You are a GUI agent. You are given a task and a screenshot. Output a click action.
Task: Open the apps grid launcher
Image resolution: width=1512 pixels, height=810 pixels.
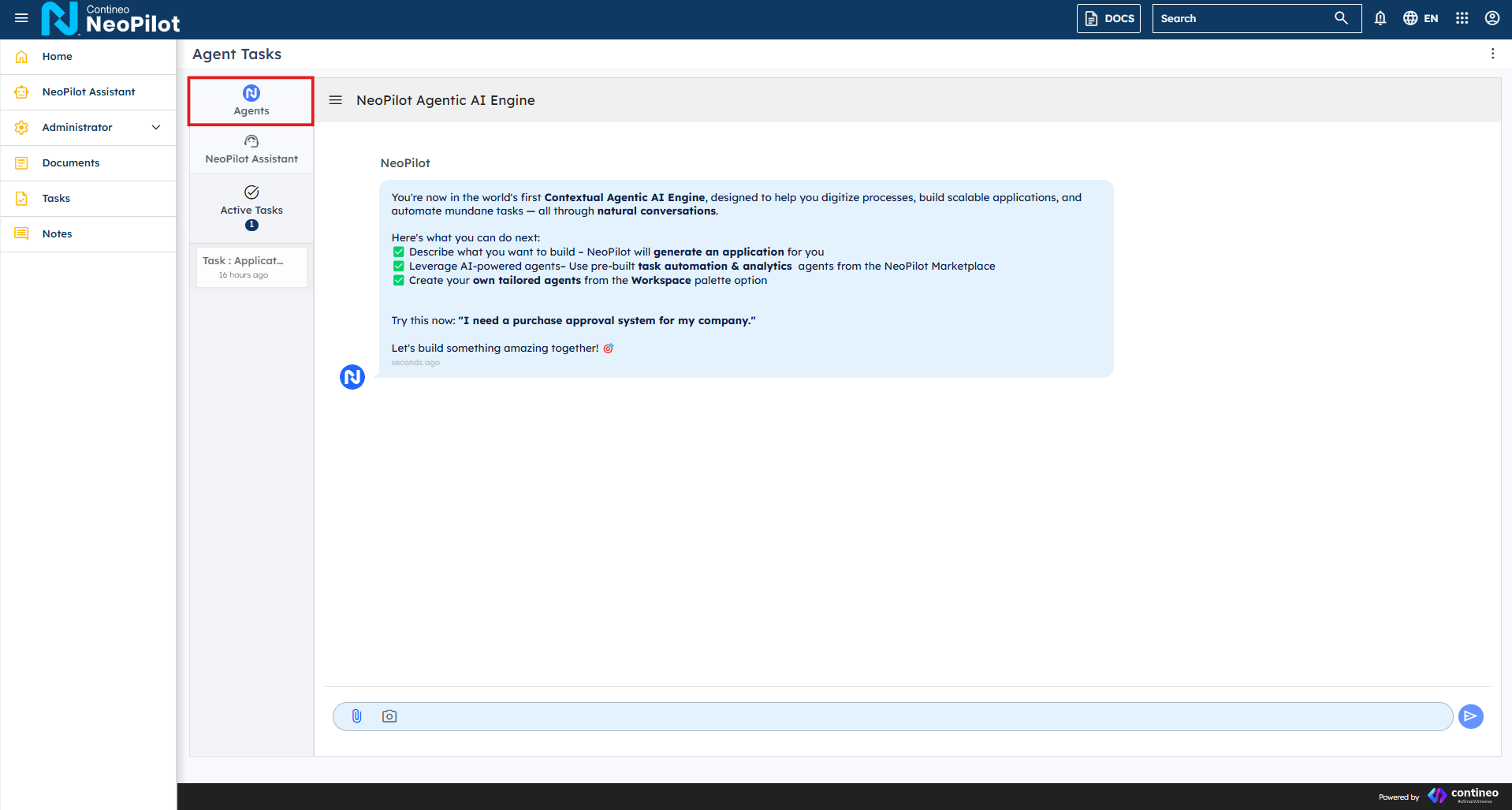[1462, 18]
